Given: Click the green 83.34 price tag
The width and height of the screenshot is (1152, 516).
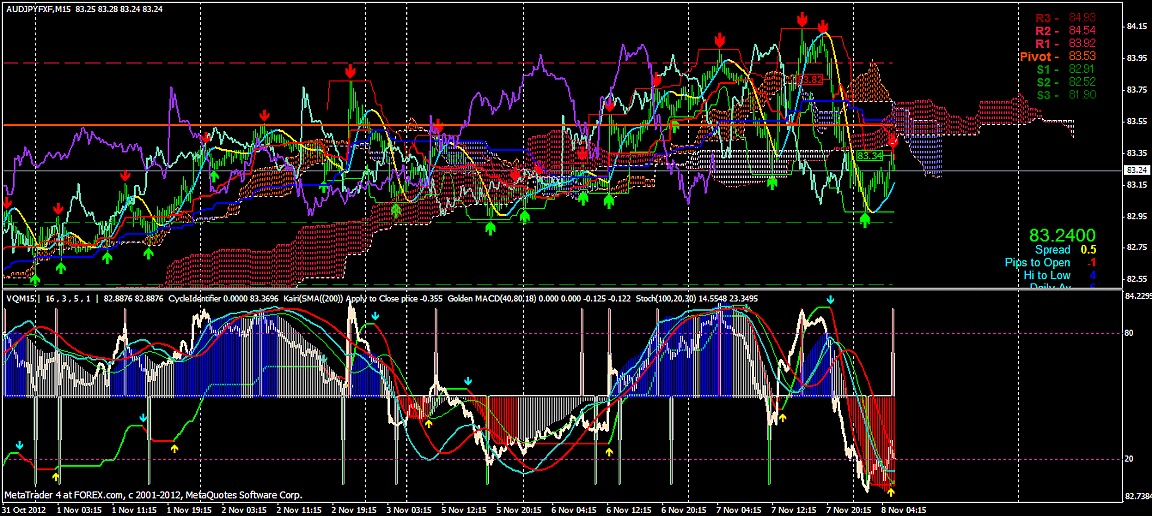Looking at the screenshot, I should [868, 157].
